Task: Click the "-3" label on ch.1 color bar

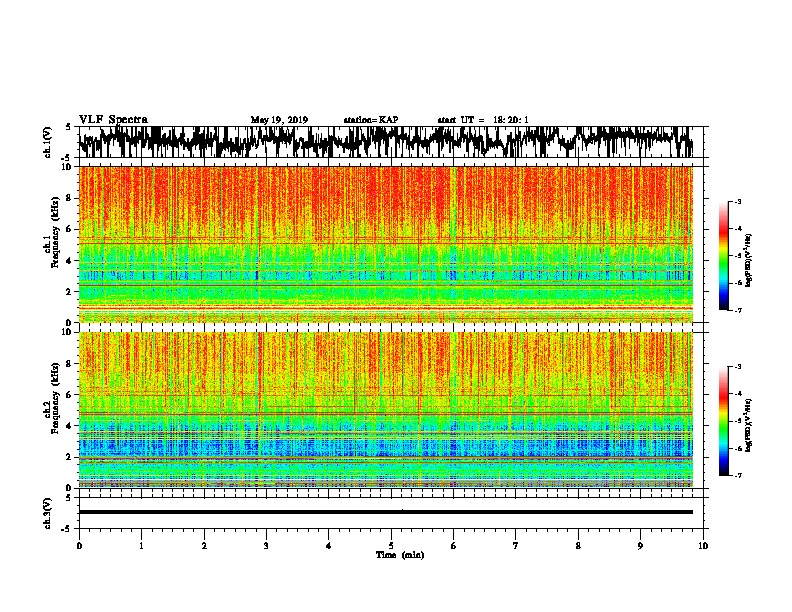Action: coord(738,202)
